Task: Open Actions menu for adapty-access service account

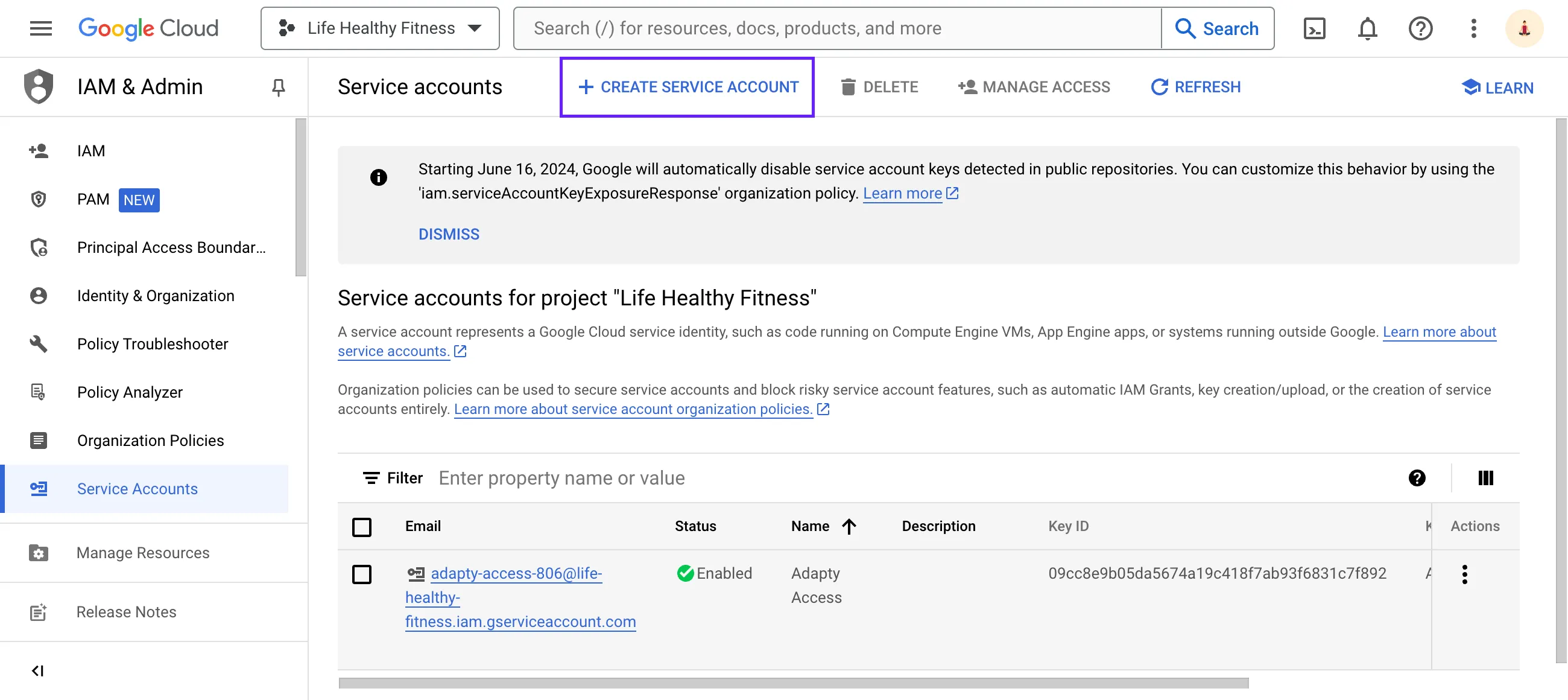Action: (x=1465, y=573)
